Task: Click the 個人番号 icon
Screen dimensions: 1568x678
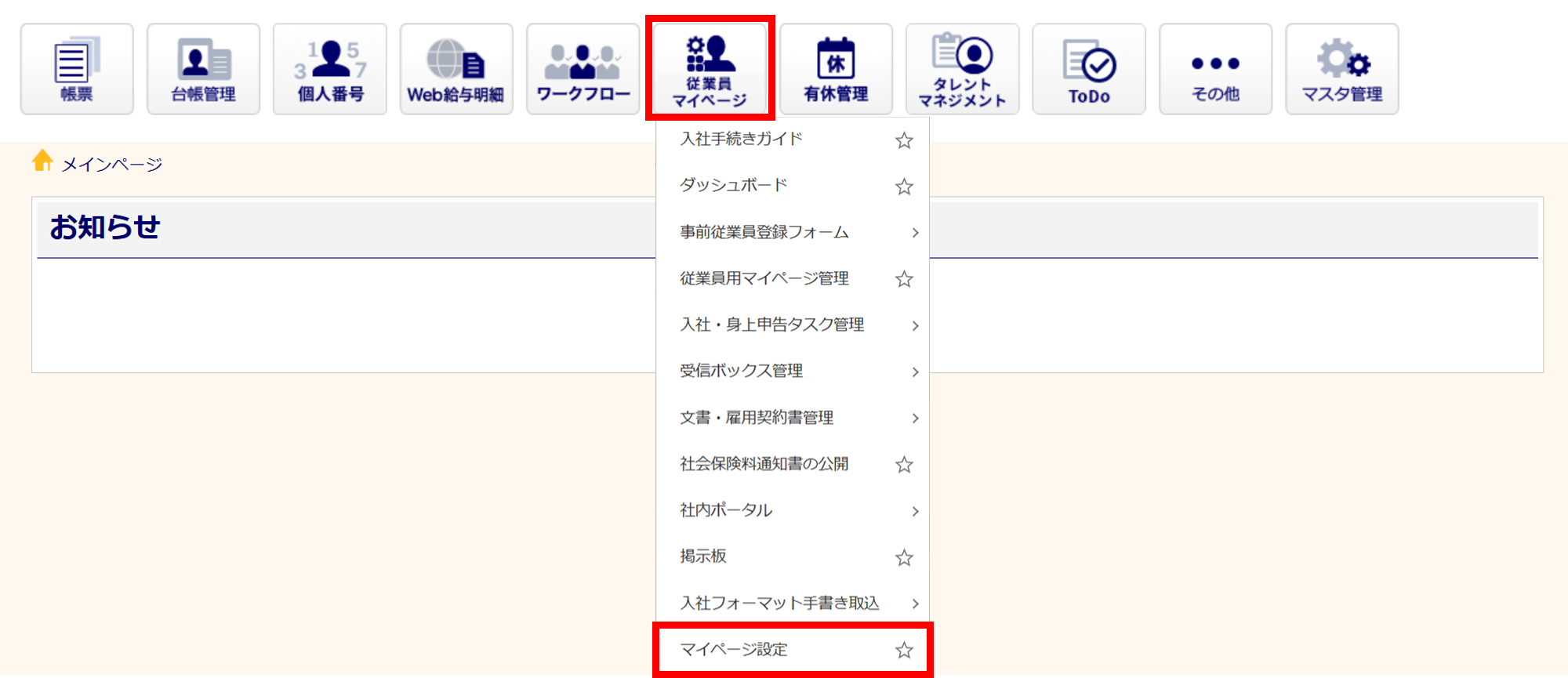Action: pyautogui.click(x=330, y=69)
